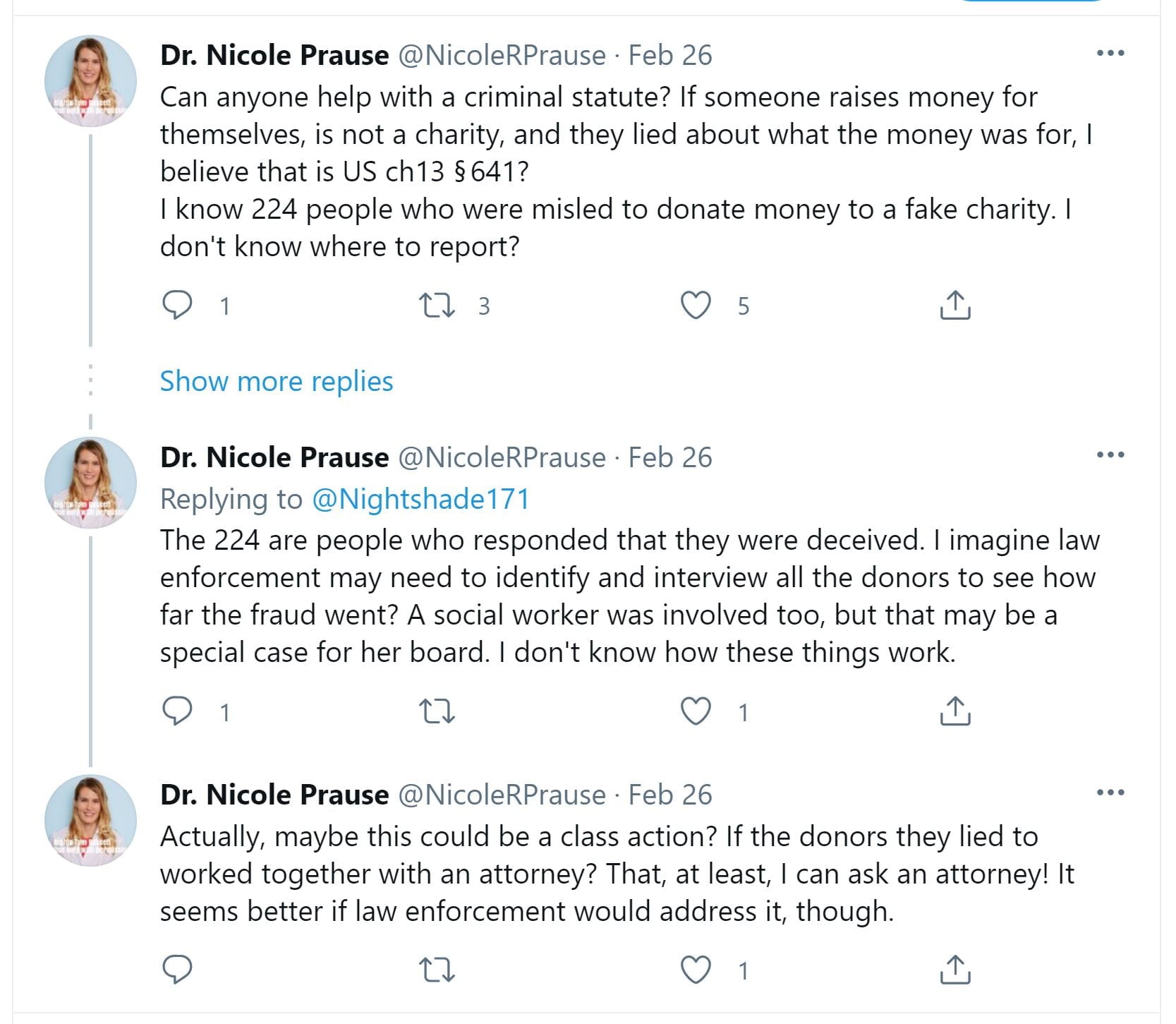This screenshot has height=1024, width=1176.
Task: Retweet the reply to @Nightshade171
Action: point(437,711)
